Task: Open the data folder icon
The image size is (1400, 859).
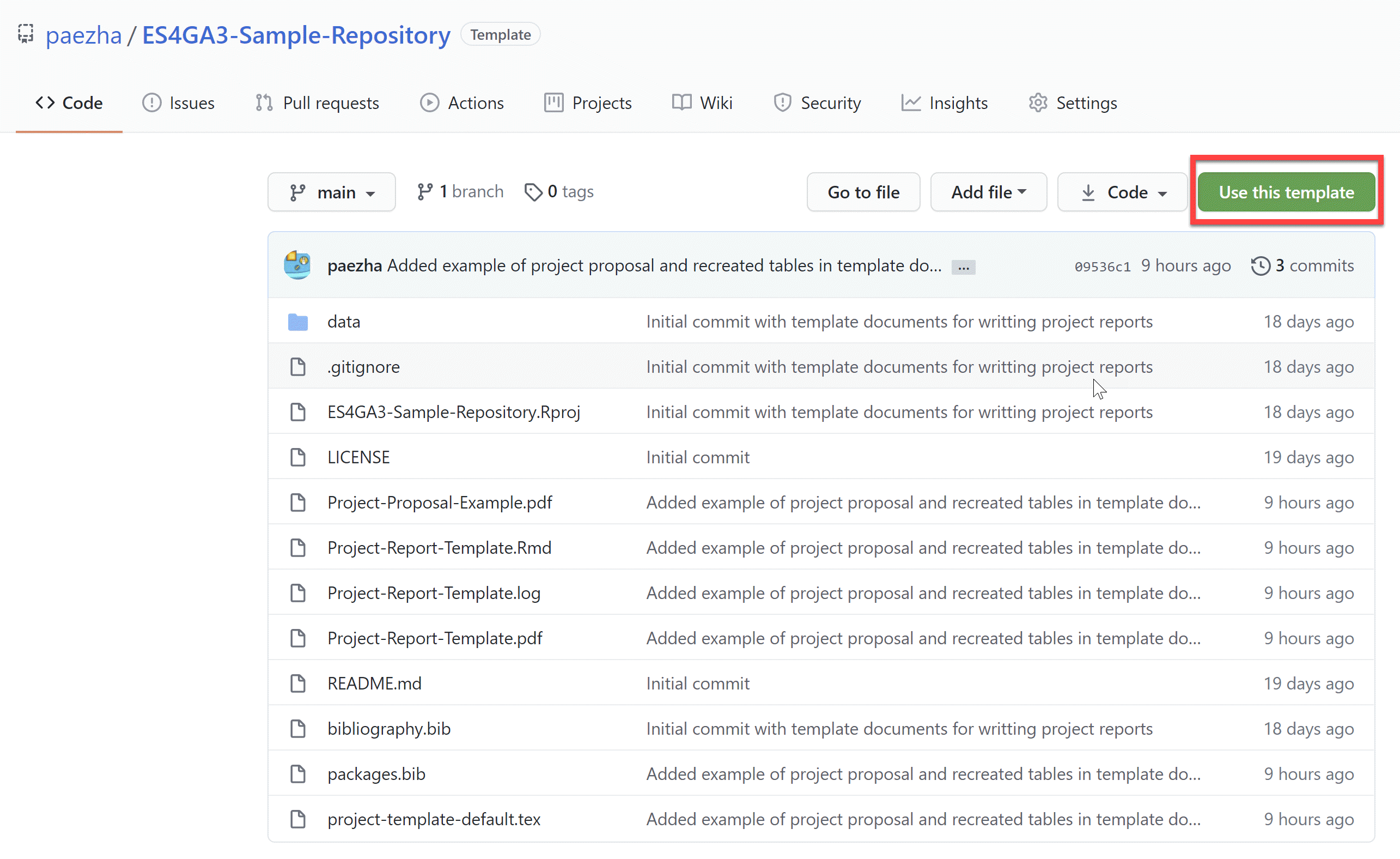Action: coord(298,322)
